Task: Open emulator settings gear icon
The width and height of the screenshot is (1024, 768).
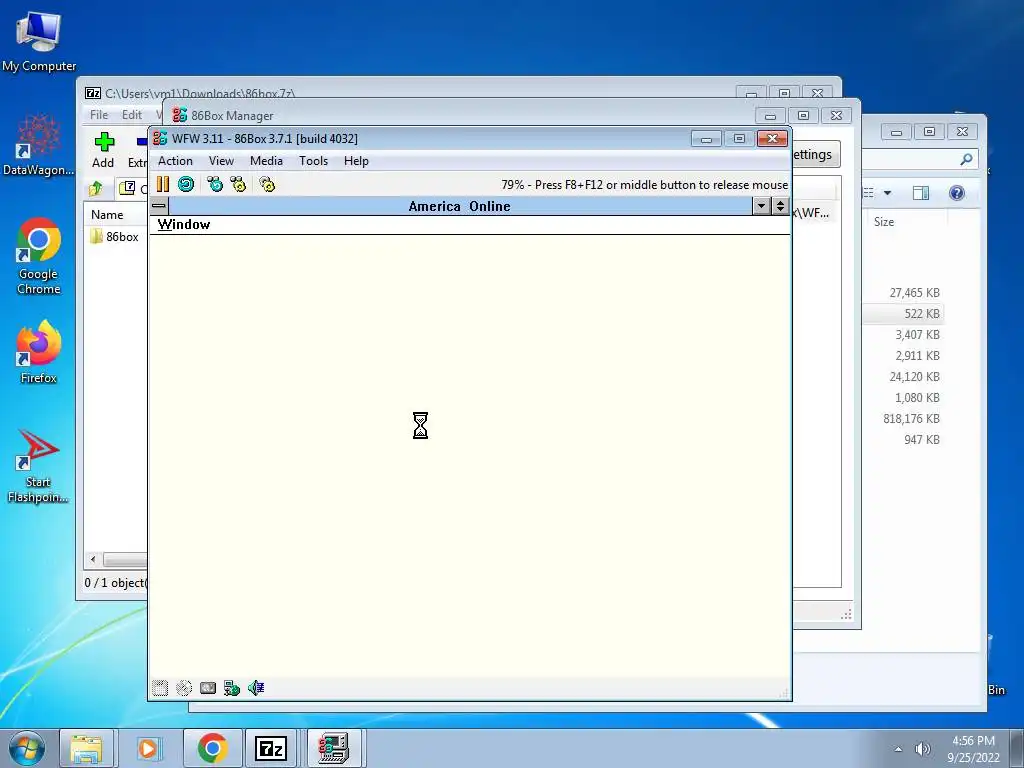Action: [x=267, y=184]
